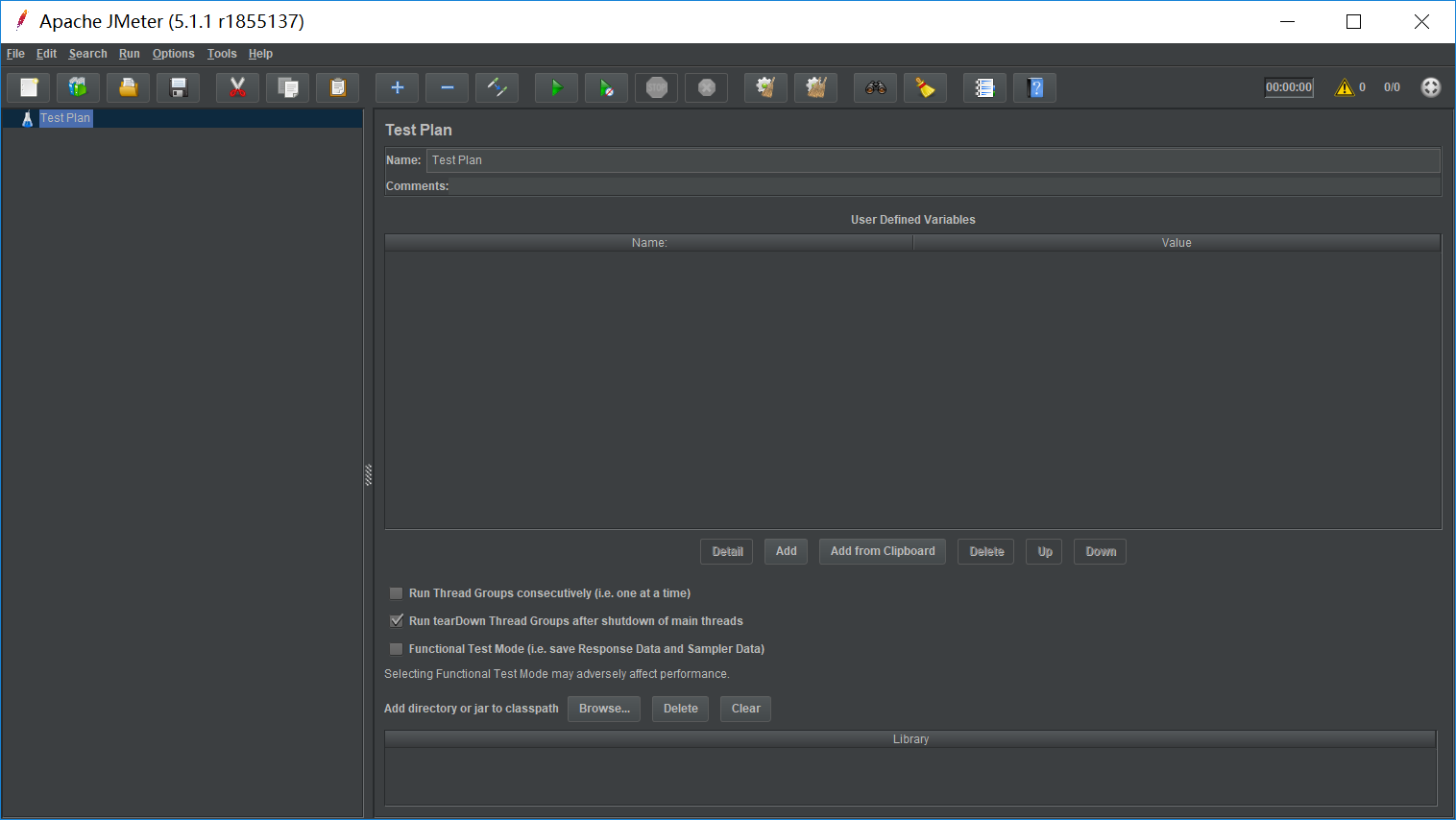Click the Delete button beside Browse
This screenshot has height=820, width=1456.
pos(681,709)
